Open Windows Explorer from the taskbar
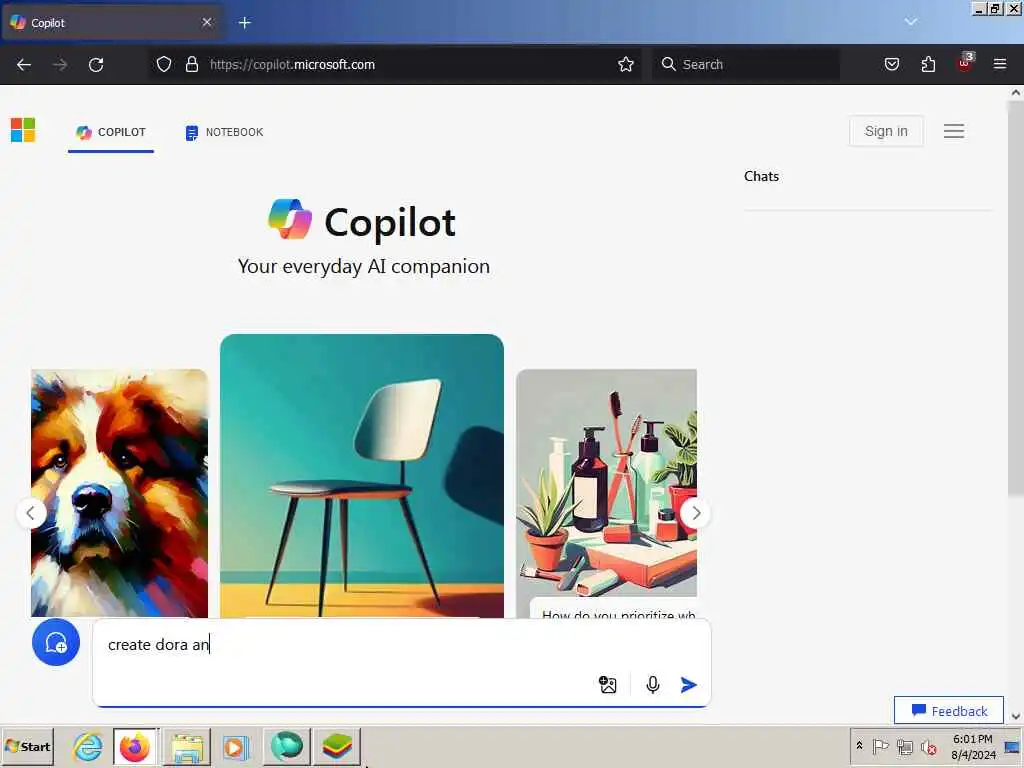Viewport: 1024px width, 768px height. (186, 746)
